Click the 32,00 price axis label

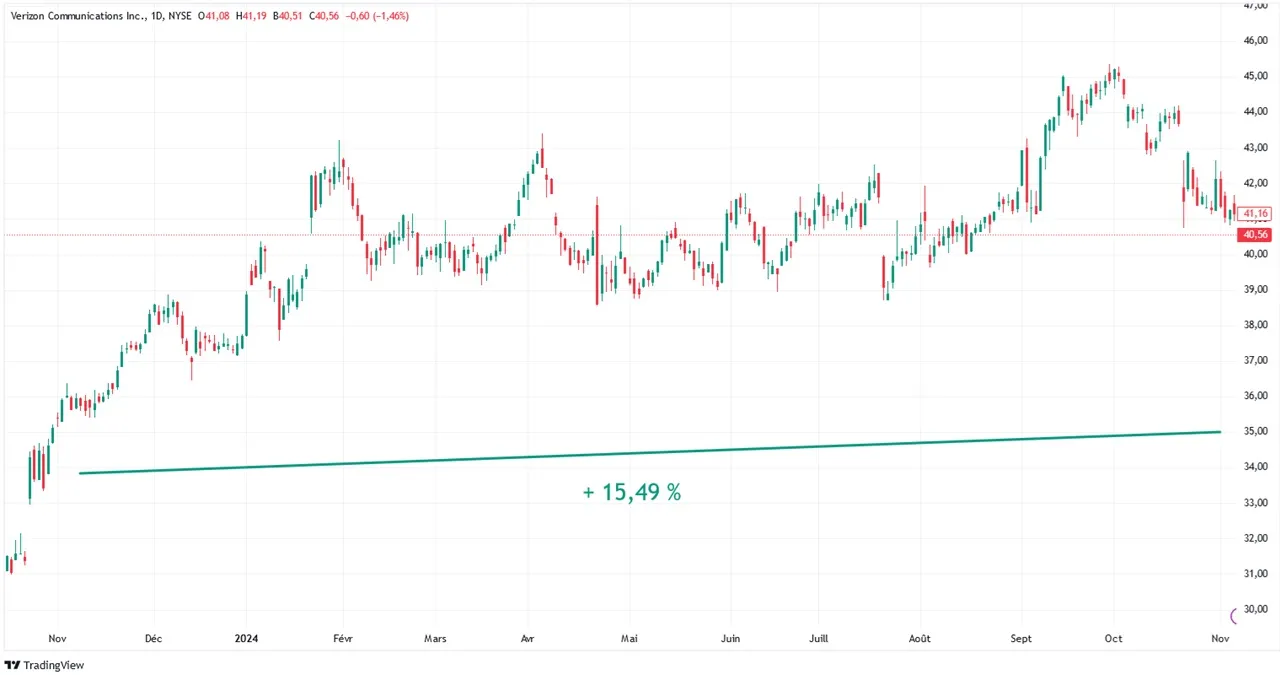pos(1256,538)
